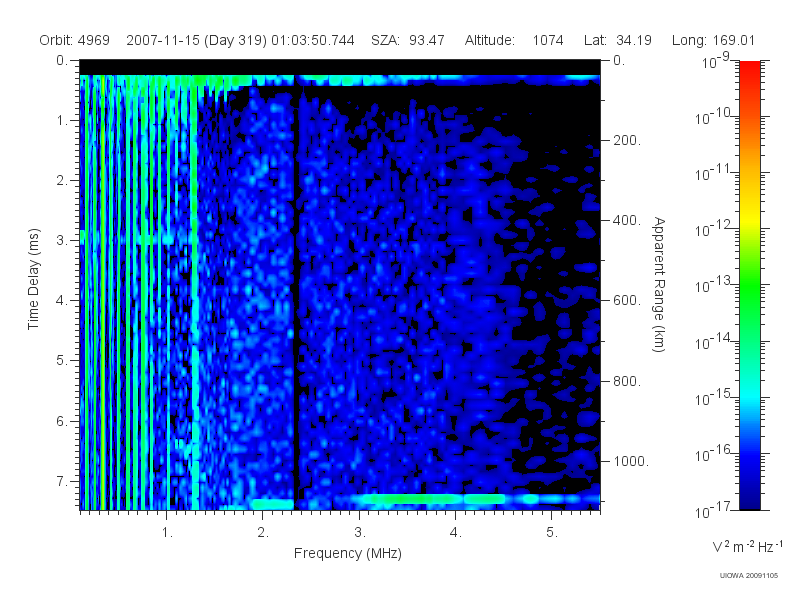
Task: Click the 'Apparent Range (km)' axis label
Action: coord(659,285)
